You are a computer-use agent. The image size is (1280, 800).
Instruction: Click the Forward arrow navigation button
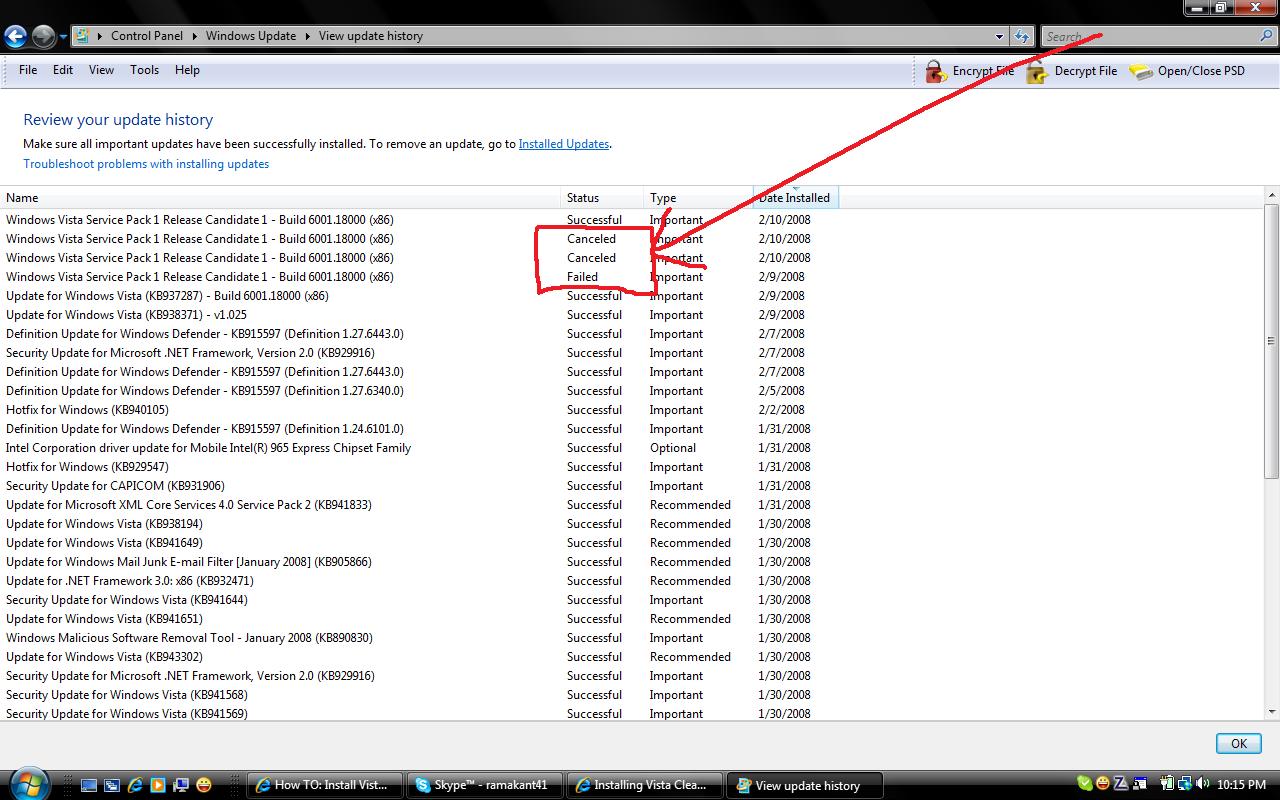(x=43, y=37)
